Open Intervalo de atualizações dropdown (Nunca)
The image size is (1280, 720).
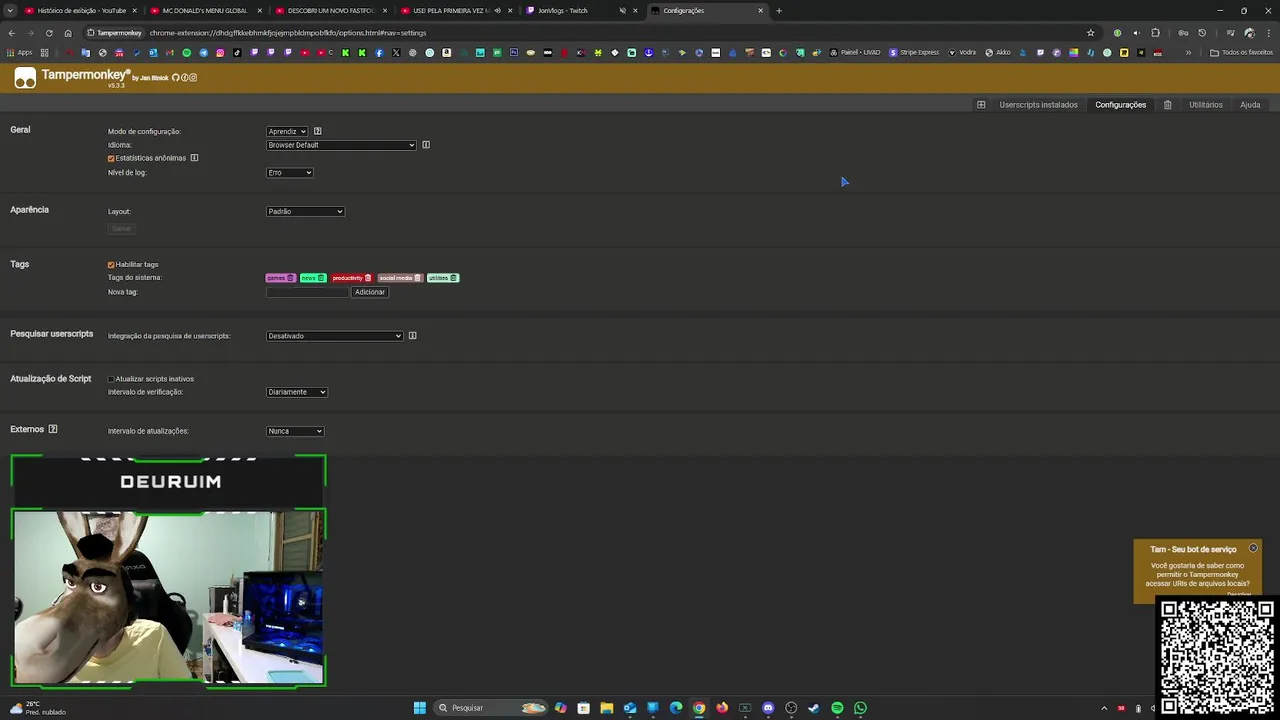pos(295,431)
